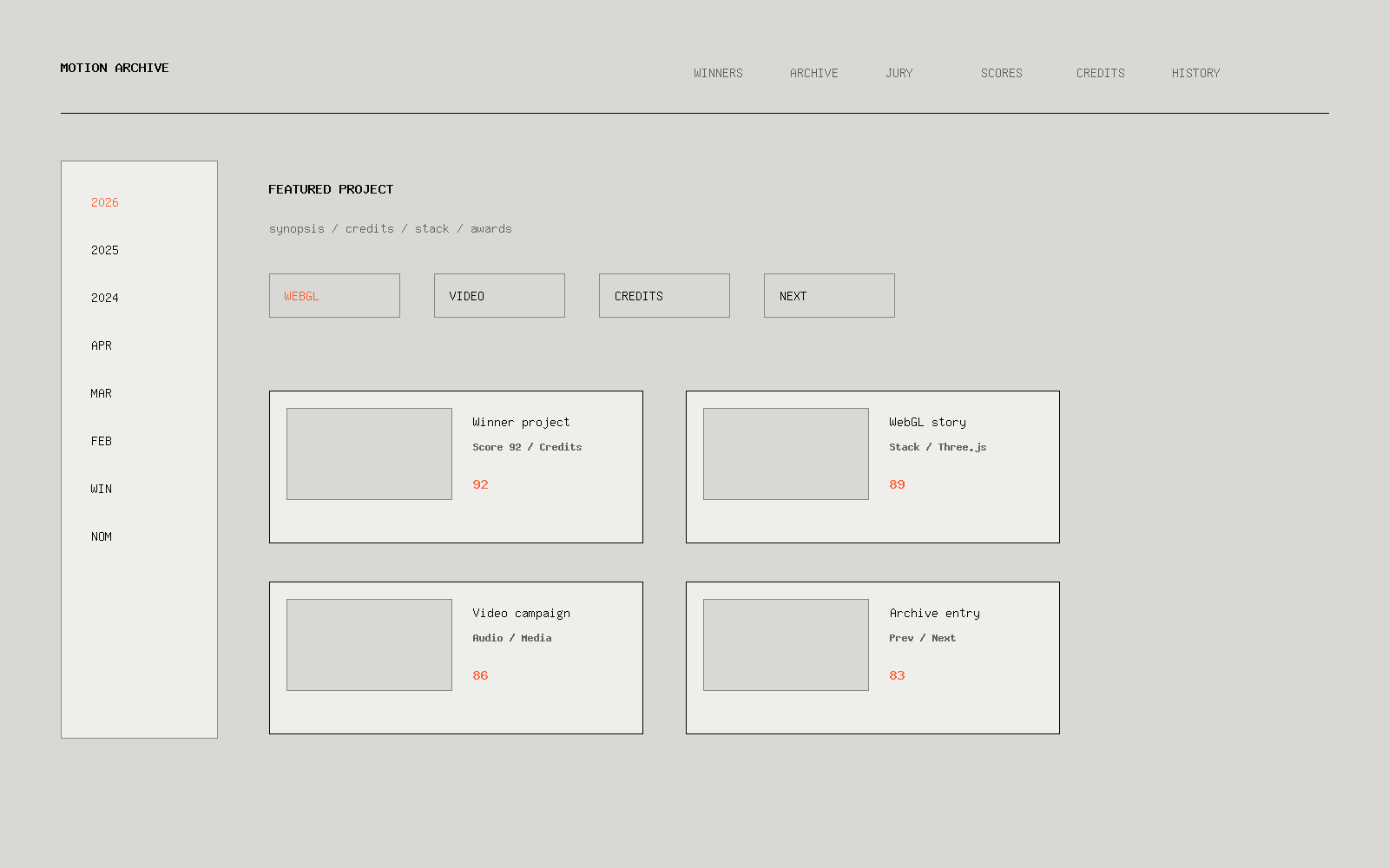This screenshot has height=868, width=1389.
Task: Open CREDITS in top navigation bar
Action: (x=1100, y=73)
